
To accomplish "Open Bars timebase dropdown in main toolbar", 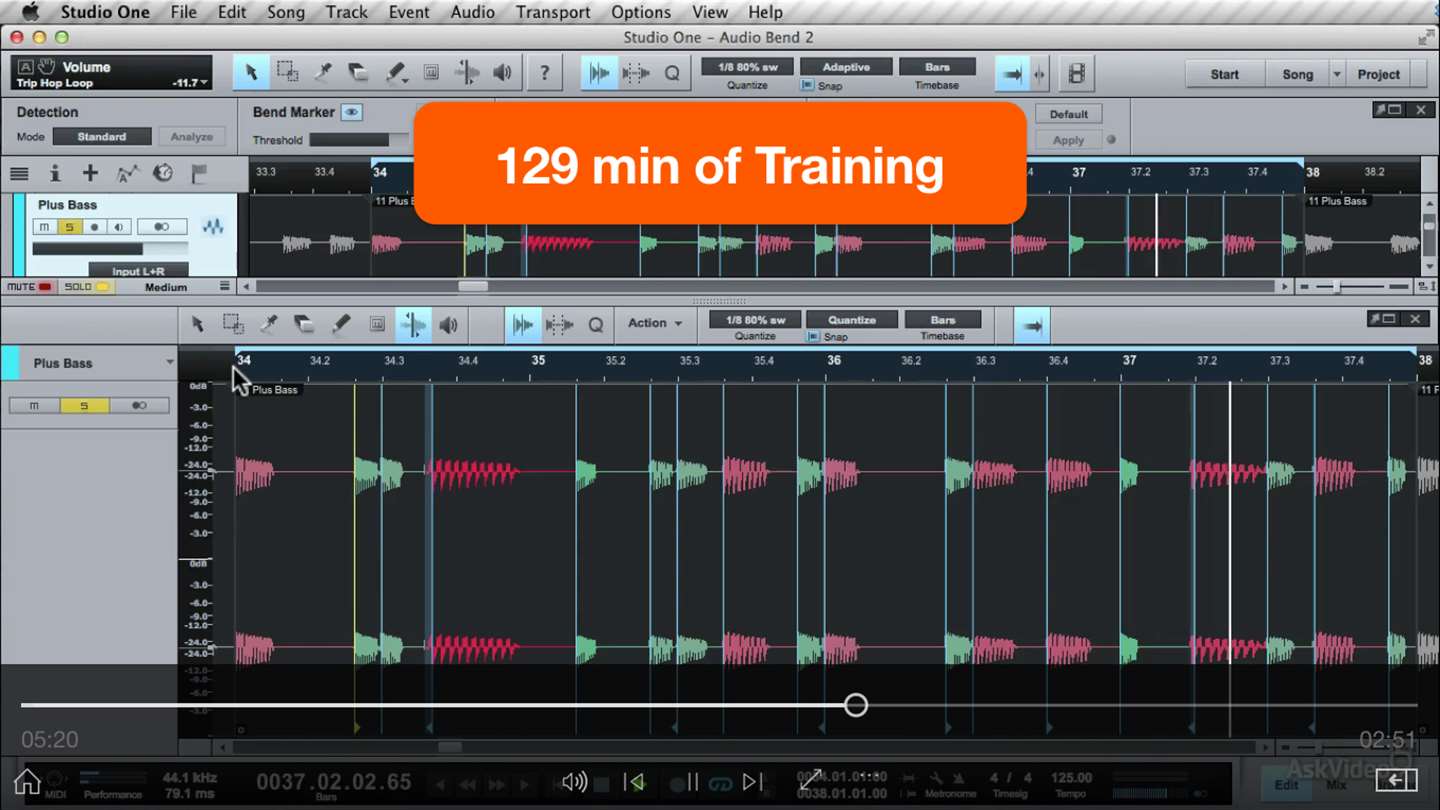I will (937, 67).
